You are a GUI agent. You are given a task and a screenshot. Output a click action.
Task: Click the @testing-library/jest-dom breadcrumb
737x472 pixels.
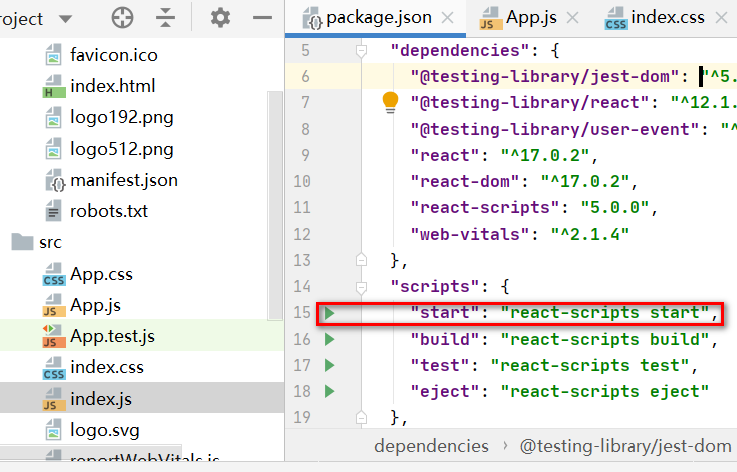(x=625, y=446)
